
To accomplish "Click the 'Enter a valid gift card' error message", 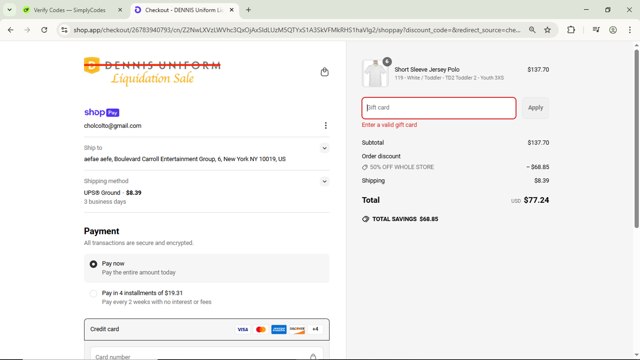I will tap(389, 125).
